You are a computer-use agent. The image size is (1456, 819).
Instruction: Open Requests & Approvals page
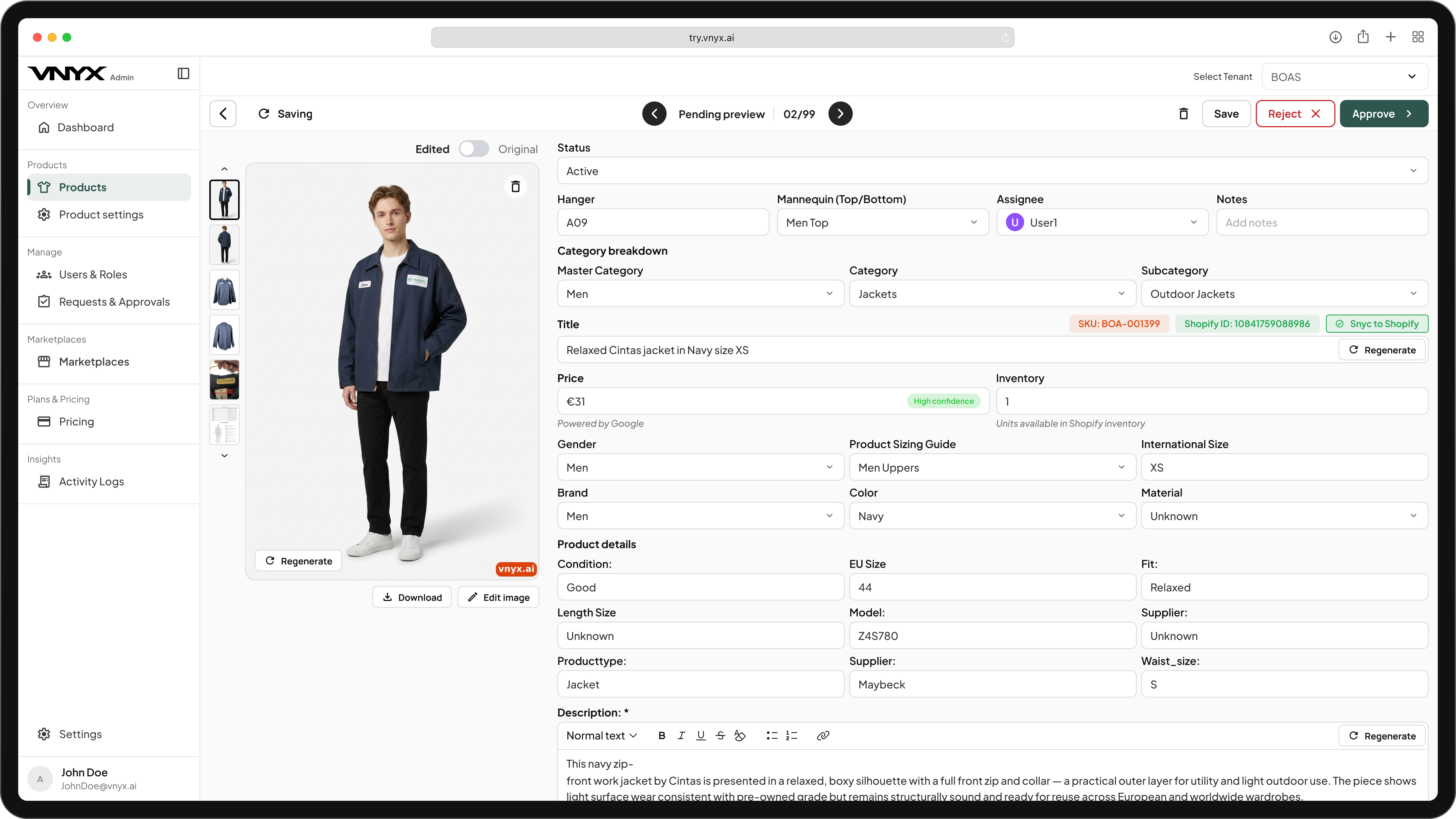click(109, 301)
